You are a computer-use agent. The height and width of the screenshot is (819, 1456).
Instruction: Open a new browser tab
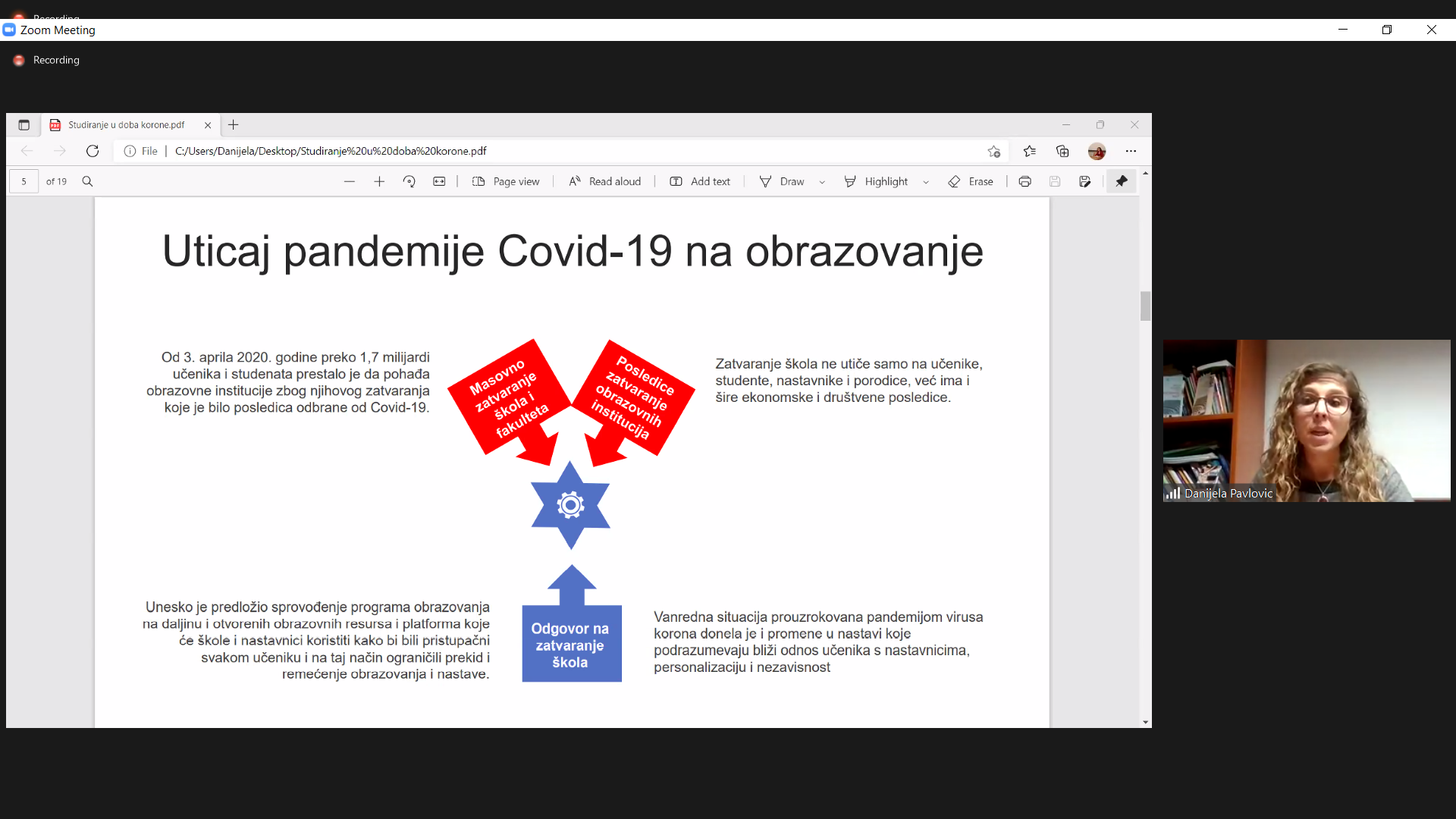click(234, 125)
